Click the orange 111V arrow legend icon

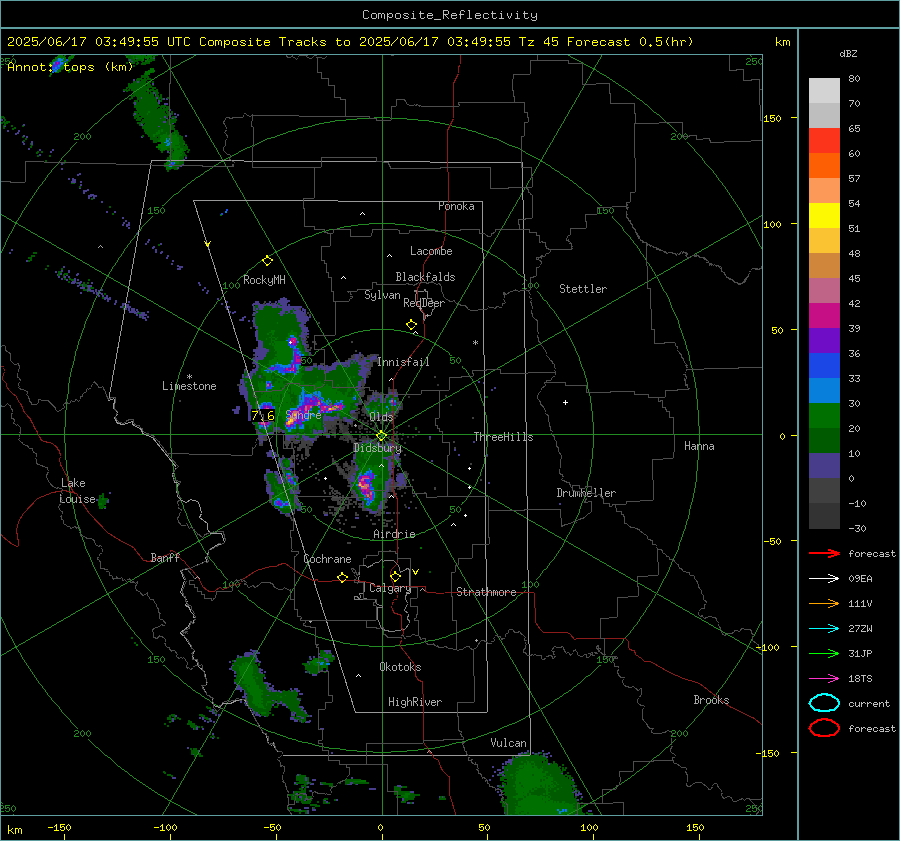coord(824,603)
